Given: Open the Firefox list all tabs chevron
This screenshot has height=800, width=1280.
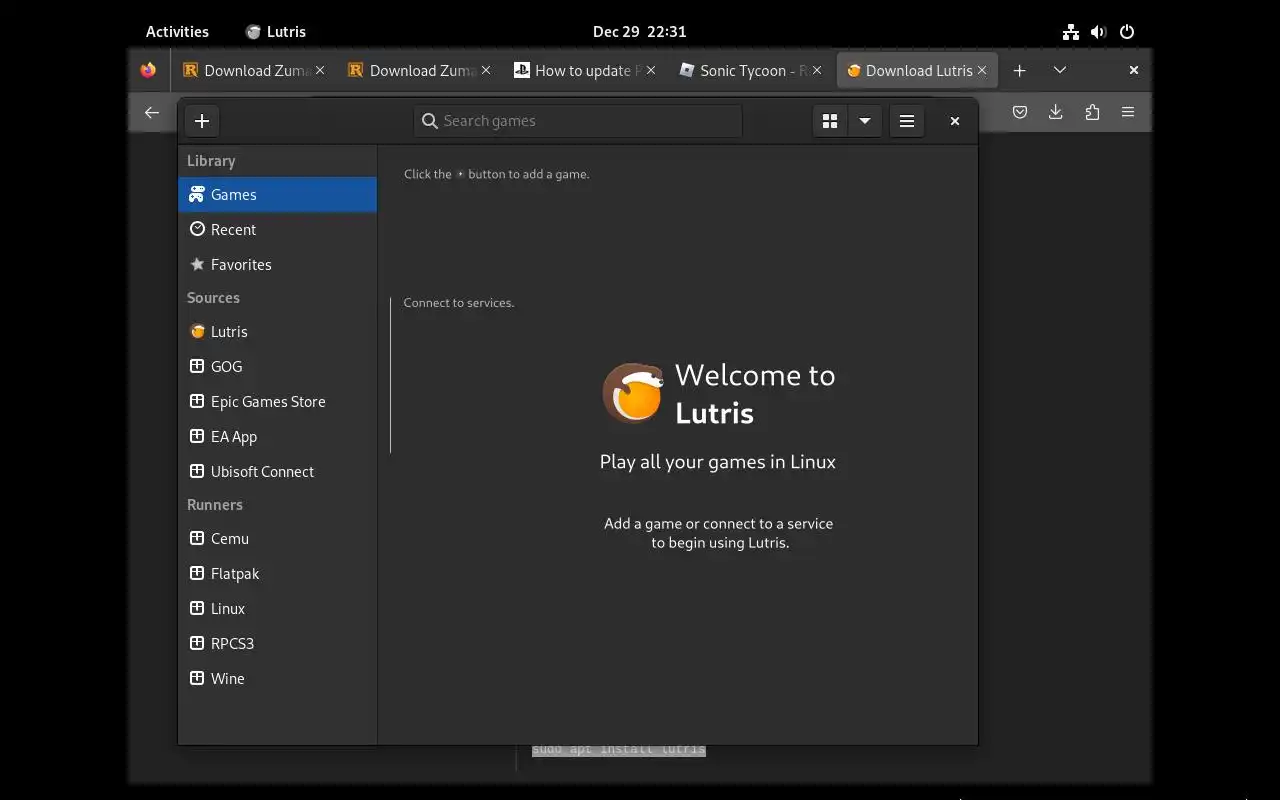Looking at the screenshot, I should click(x=1060, y=71).
